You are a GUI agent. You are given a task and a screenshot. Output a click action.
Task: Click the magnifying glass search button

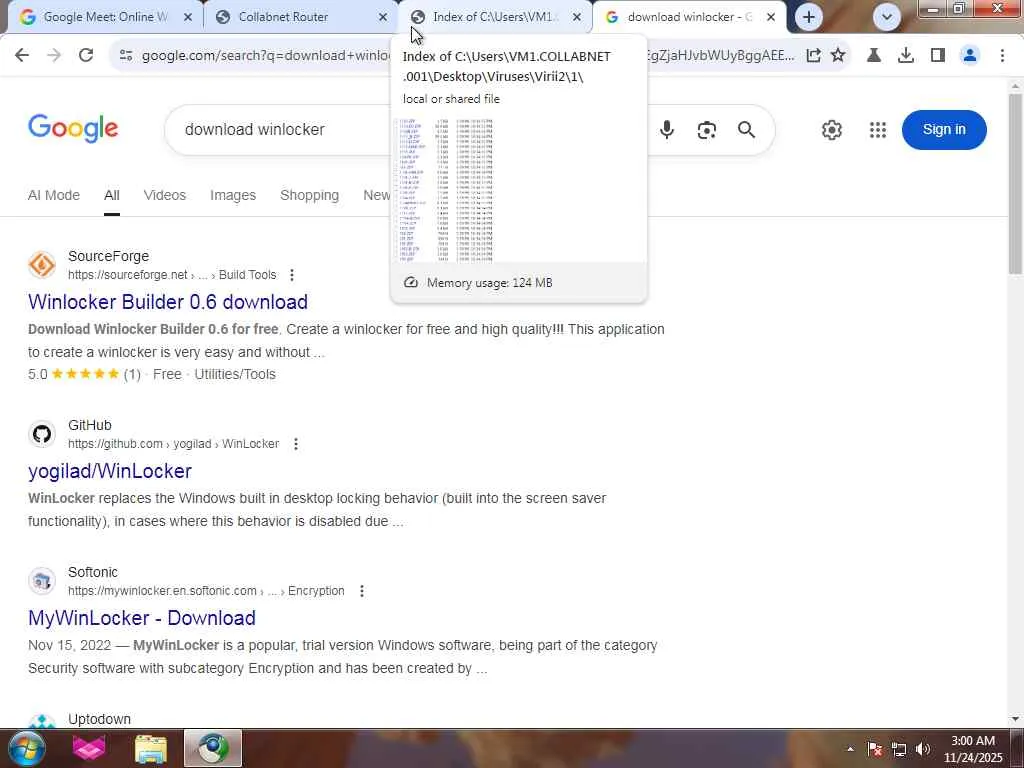[x=746, y=129]
